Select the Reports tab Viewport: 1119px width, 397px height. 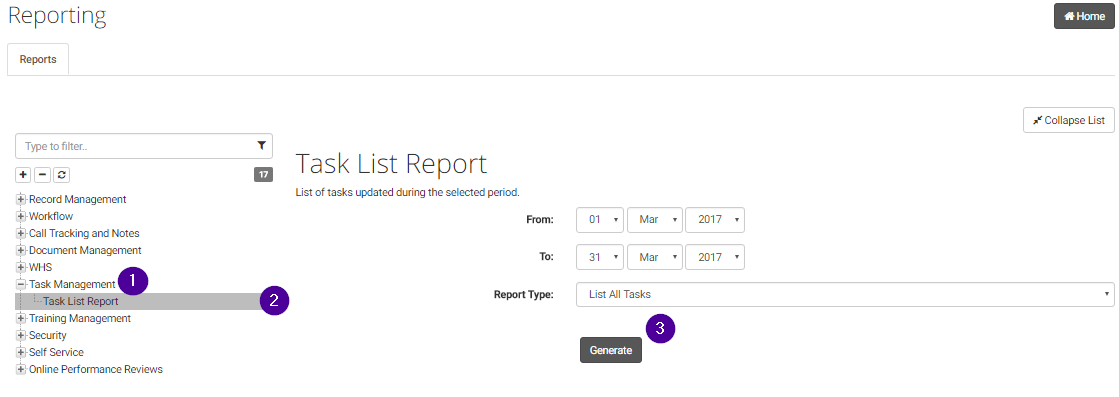pos(38,59)
